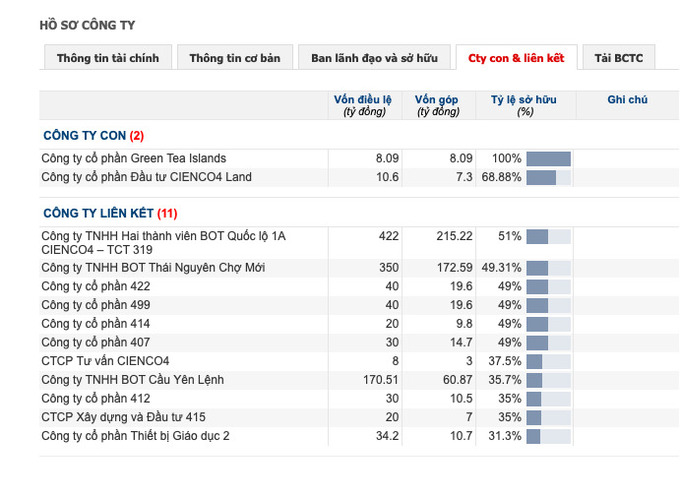This screenshot has height=498, width=680.
Task: Open Ban lãnh đạo và sở hữu tab
Action: (374, 57)
